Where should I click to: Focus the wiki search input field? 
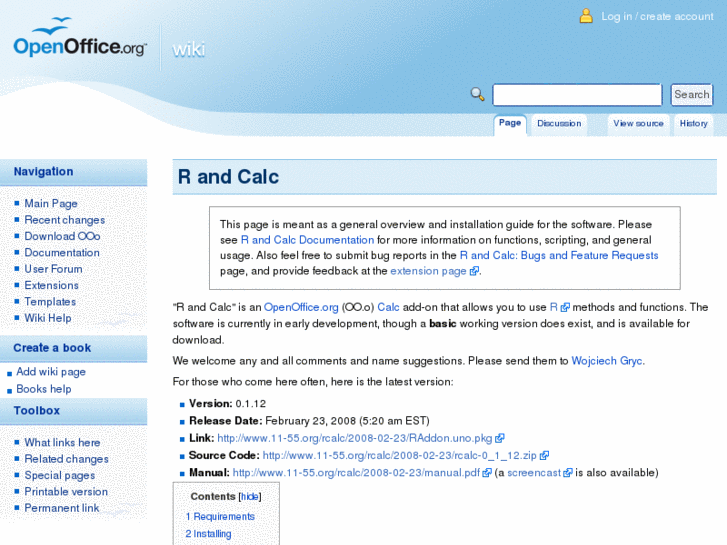[x=577, y=95]
